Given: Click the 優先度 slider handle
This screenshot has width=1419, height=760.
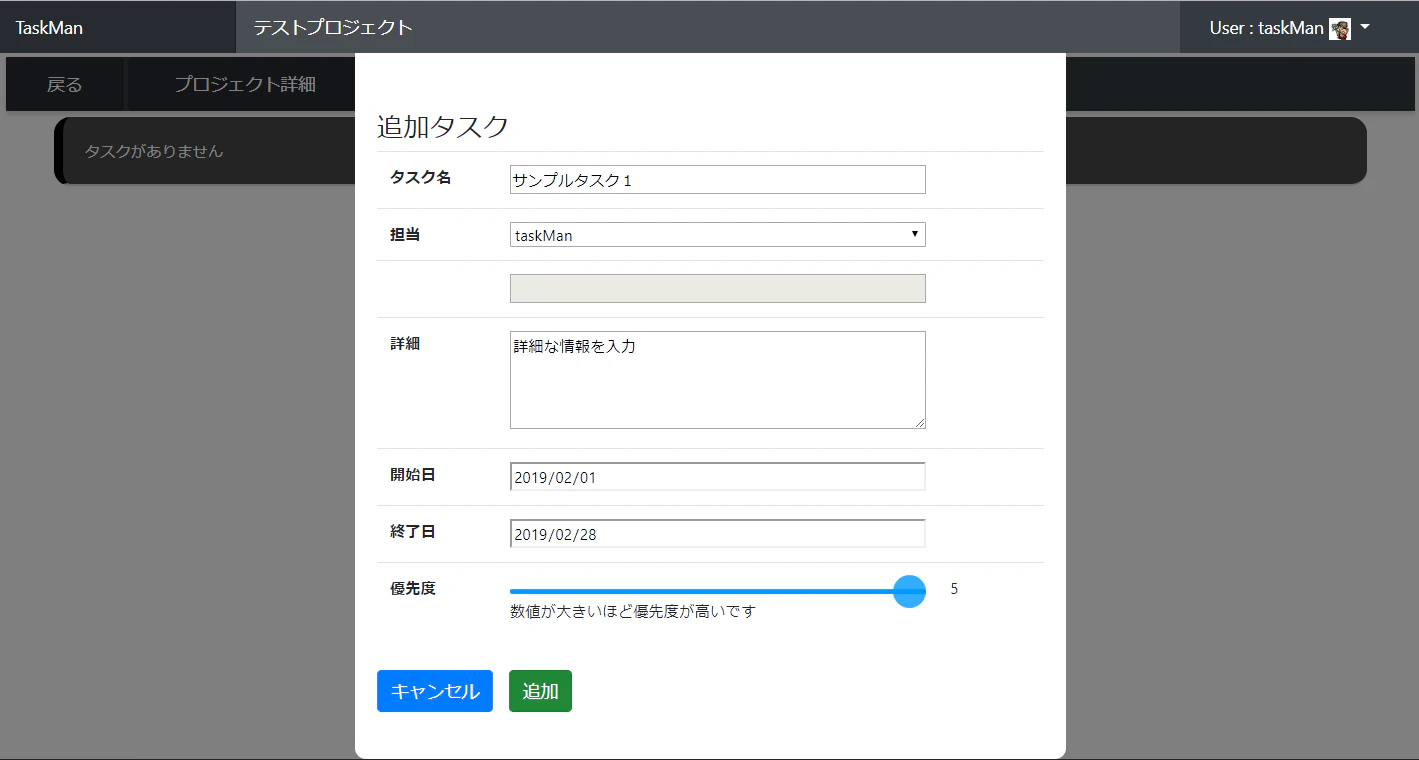Looking at the screenshot, I should 909,590.
